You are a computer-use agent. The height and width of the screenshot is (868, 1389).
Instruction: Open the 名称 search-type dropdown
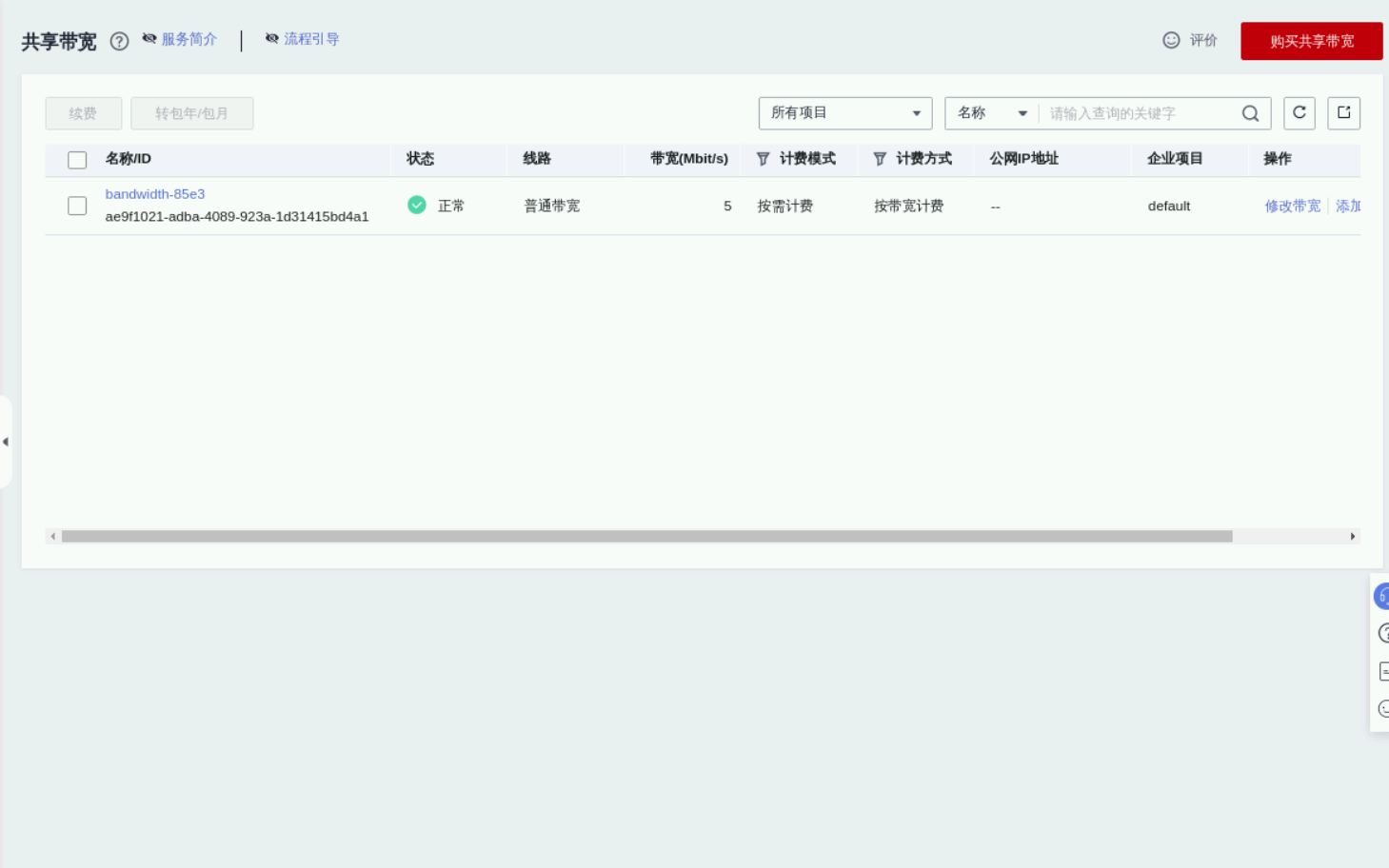click(x=991, y=113)
